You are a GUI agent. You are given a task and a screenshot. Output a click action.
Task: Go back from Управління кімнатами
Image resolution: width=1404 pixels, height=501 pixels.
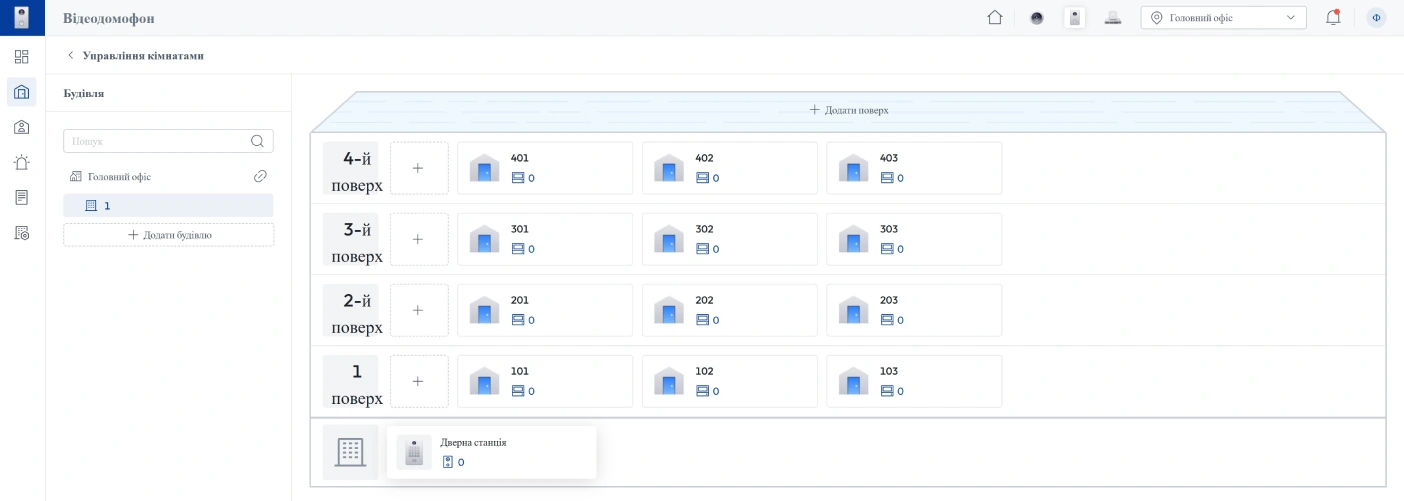[x=70, y=56]
